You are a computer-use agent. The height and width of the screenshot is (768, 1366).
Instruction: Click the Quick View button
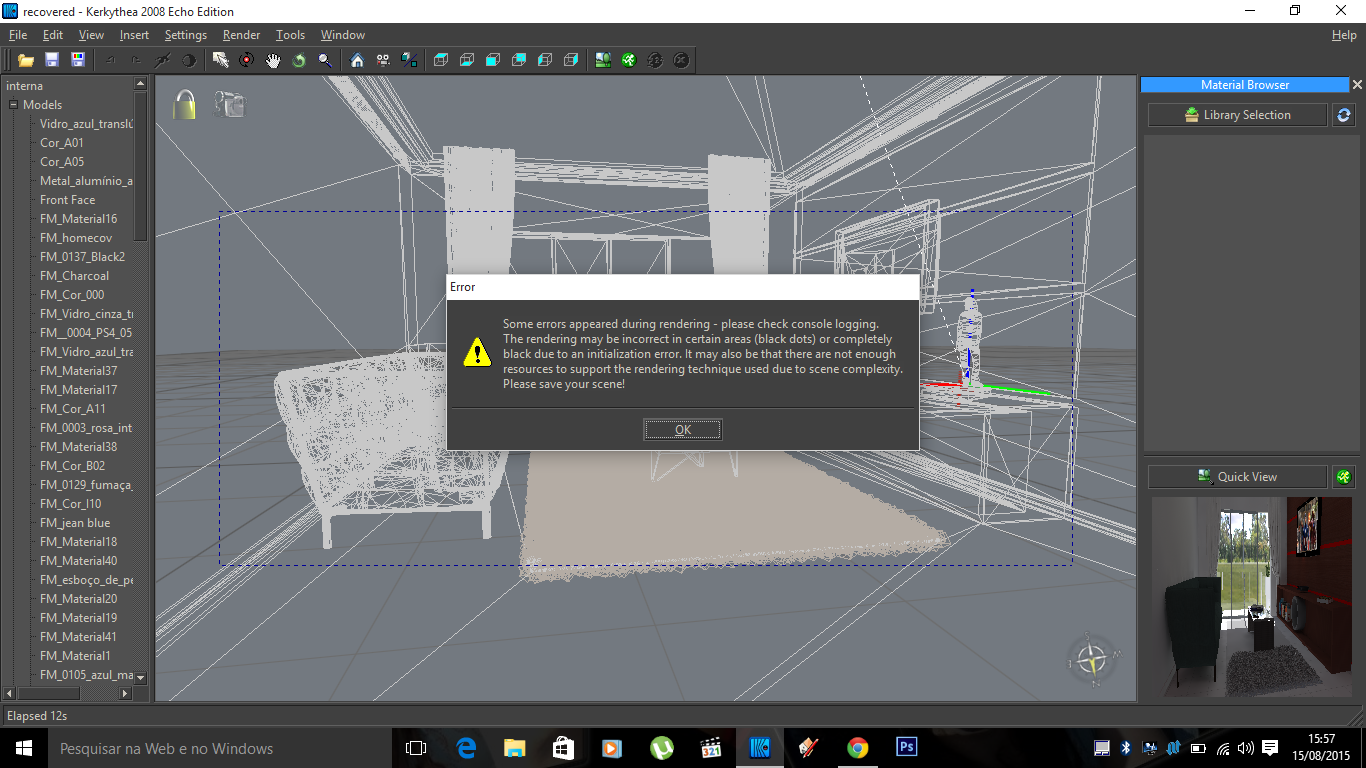(1237, 477)
